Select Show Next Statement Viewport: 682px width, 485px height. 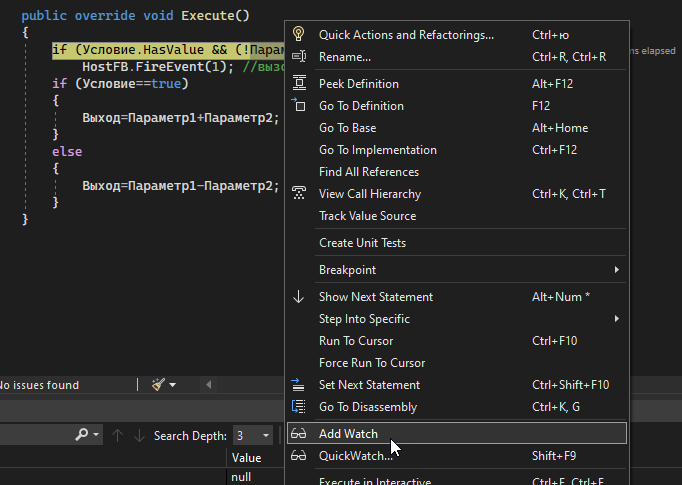click(x=457, y=297)
